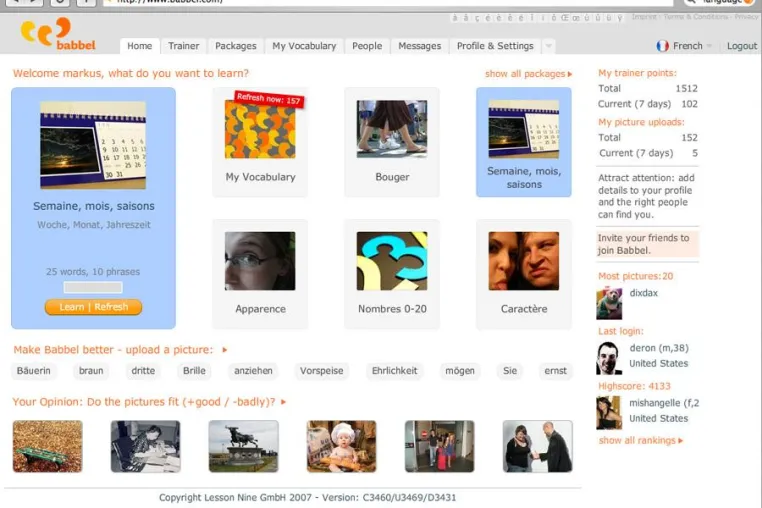Viewport: 762px width, 508px height.
Task: Select the word tag mögen
Action: point(460,371)
